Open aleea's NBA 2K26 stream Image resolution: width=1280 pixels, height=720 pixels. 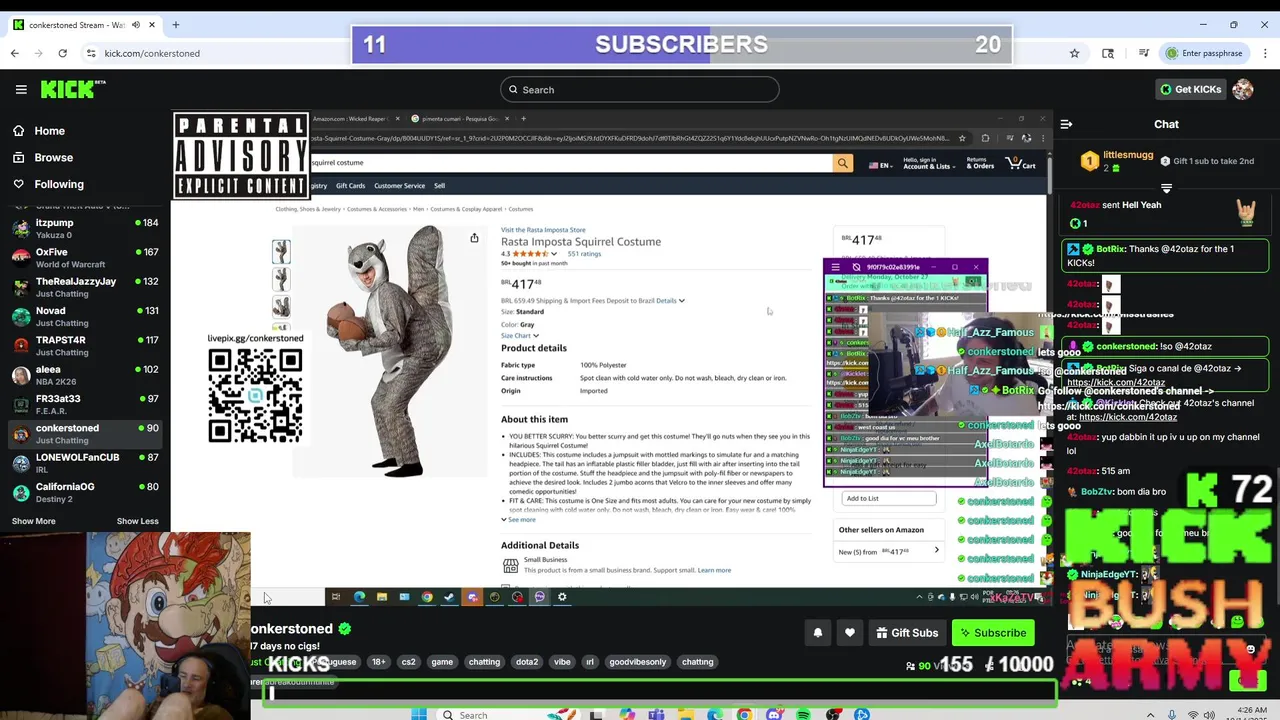pos(85,375)
